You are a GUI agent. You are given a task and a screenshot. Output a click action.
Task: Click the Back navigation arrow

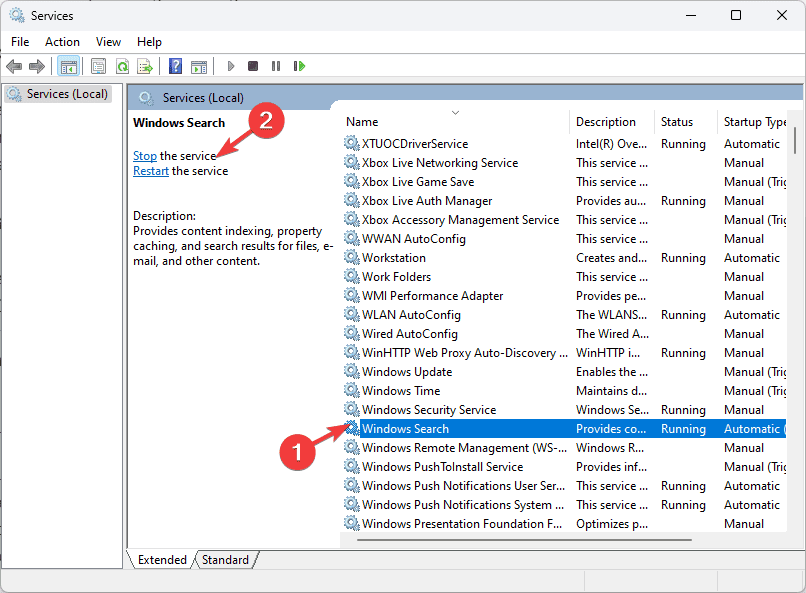point(14,66)
